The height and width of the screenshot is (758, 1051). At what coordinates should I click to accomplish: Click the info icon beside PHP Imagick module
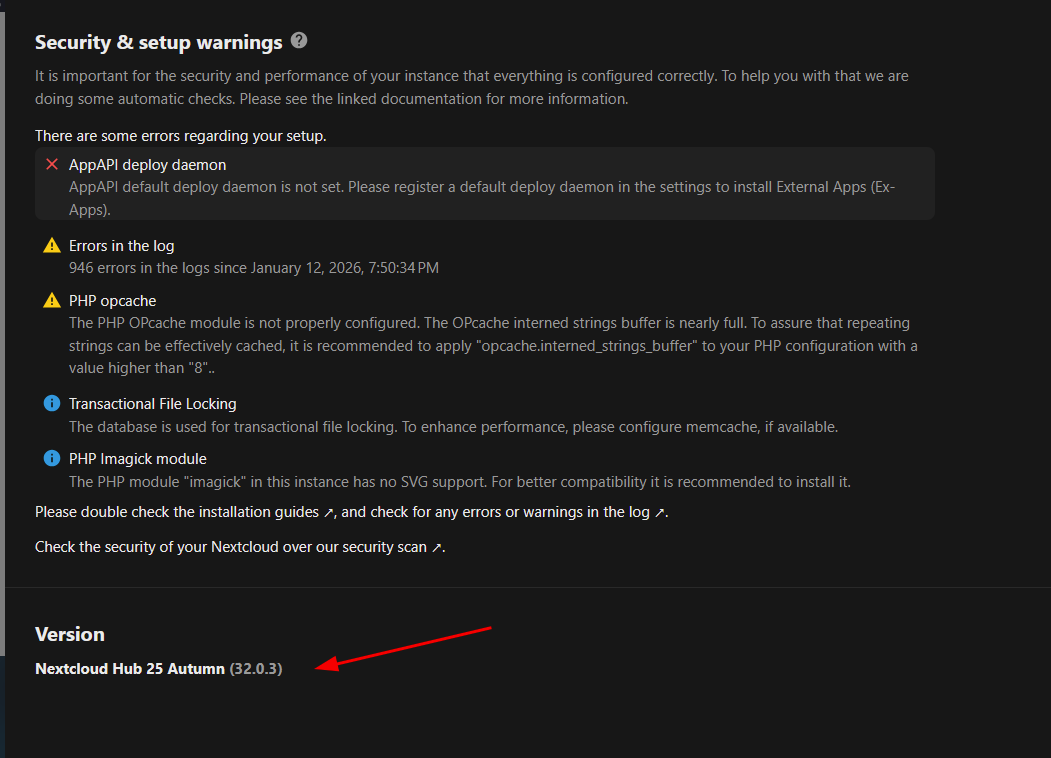coord(52,459)
